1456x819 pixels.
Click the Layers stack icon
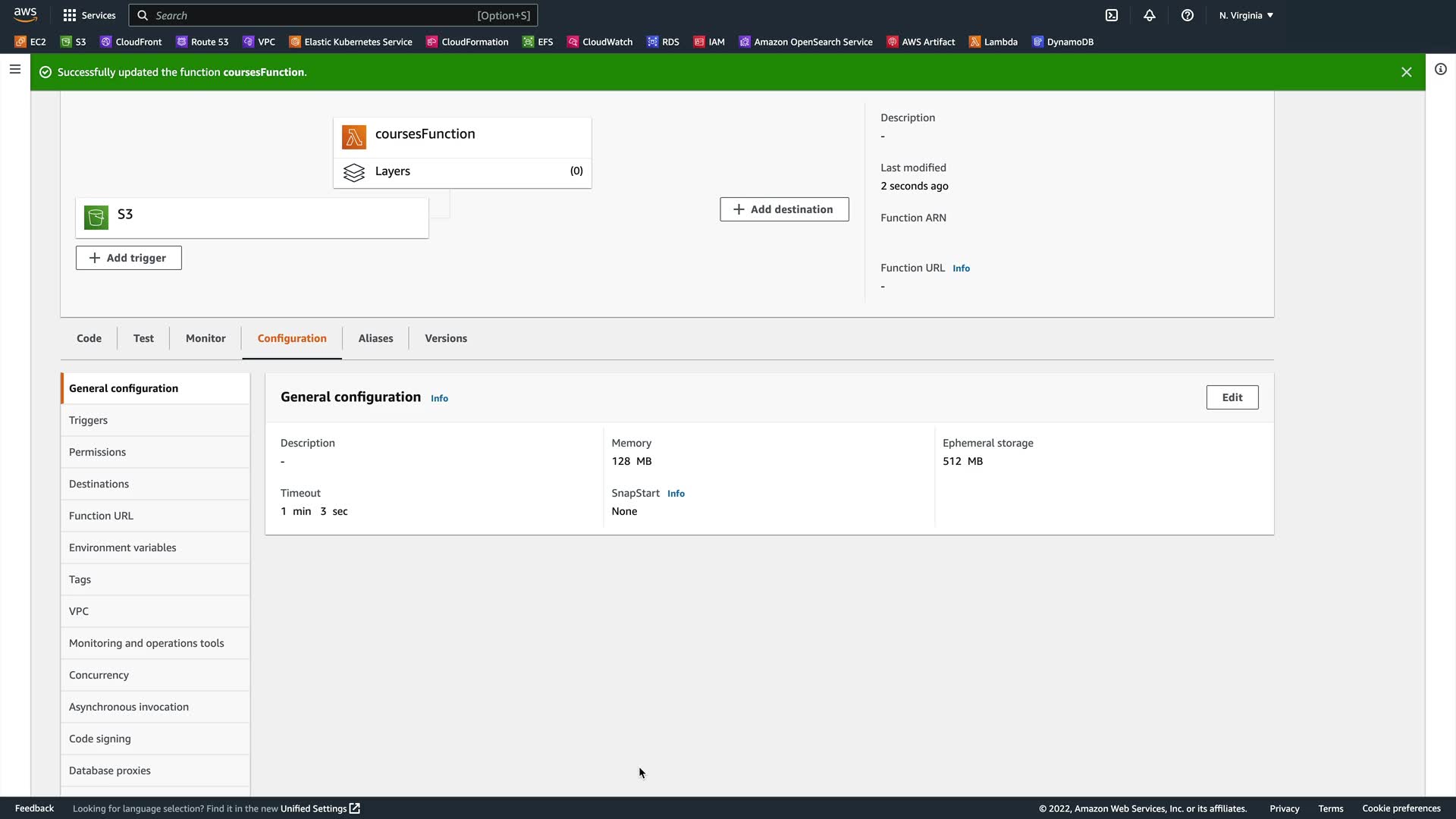[354, 172]
